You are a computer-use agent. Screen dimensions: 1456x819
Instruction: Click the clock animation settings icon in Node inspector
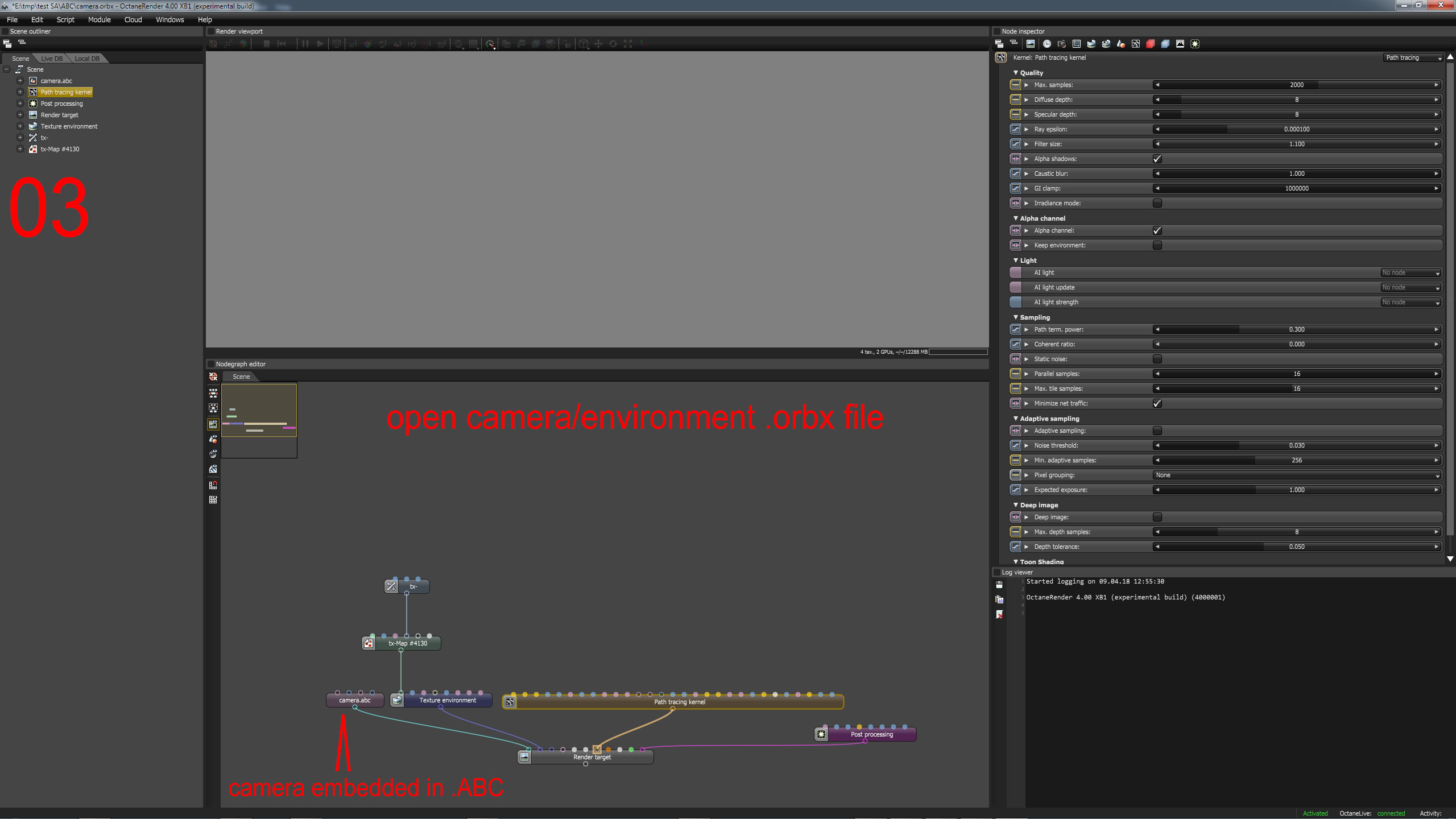tap(1046, 44)
